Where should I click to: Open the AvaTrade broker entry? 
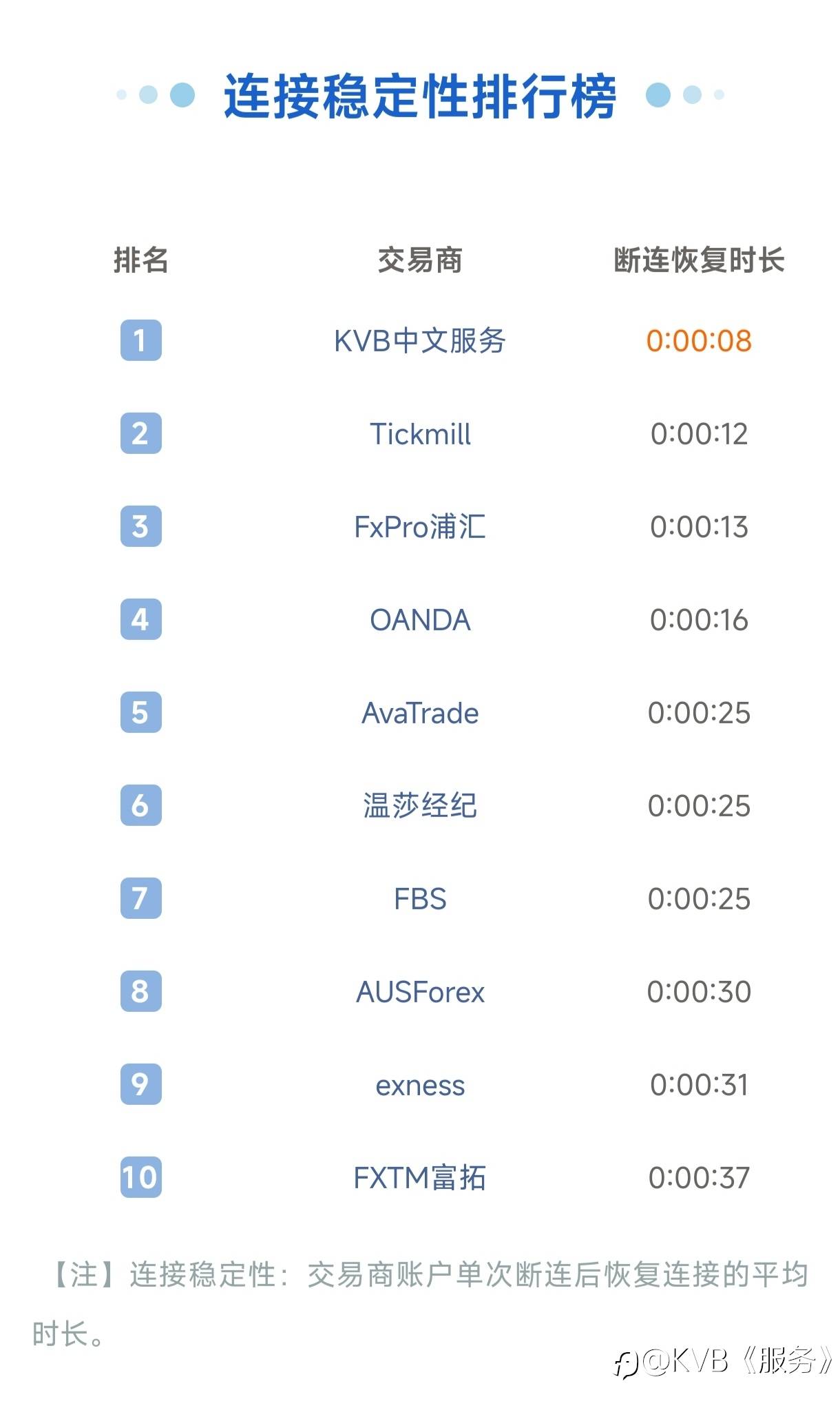pyautogui.click(x=420, y=713)
